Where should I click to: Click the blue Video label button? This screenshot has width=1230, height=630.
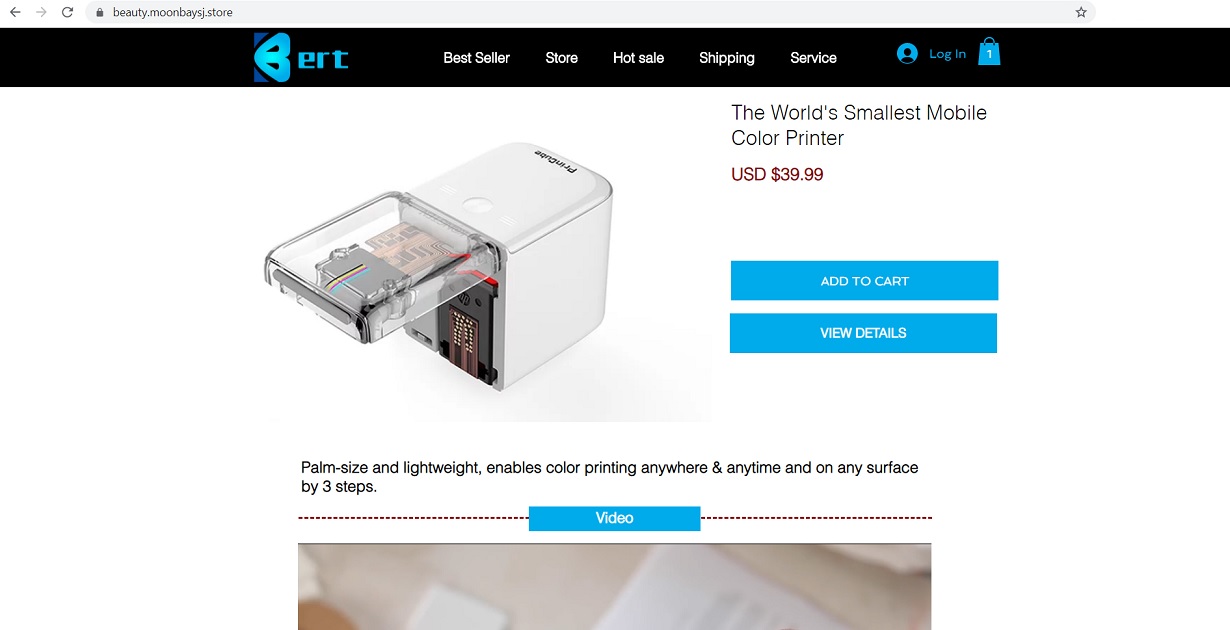click(614, 518)
